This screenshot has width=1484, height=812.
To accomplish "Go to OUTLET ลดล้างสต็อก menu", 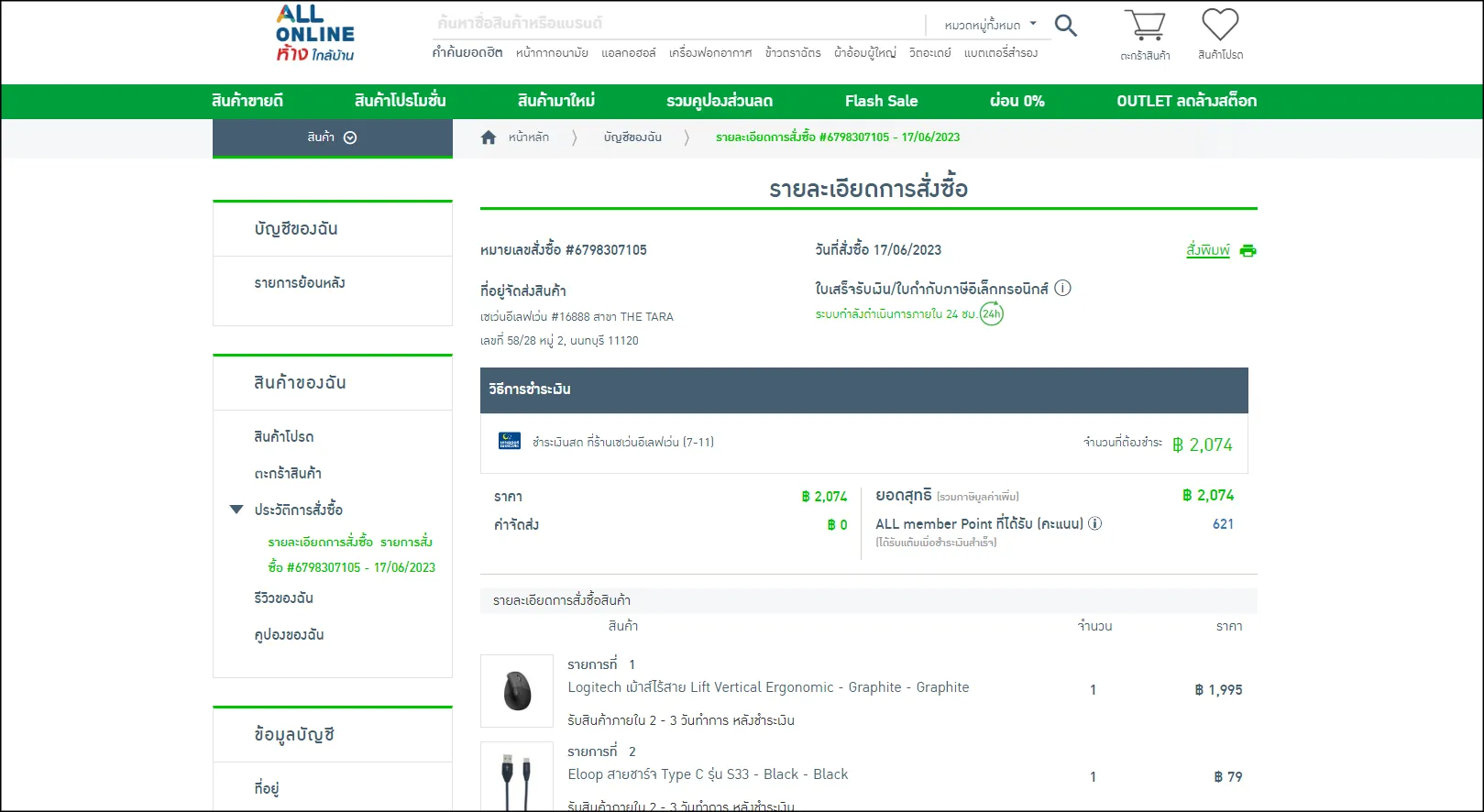I will pos(1186,101).
